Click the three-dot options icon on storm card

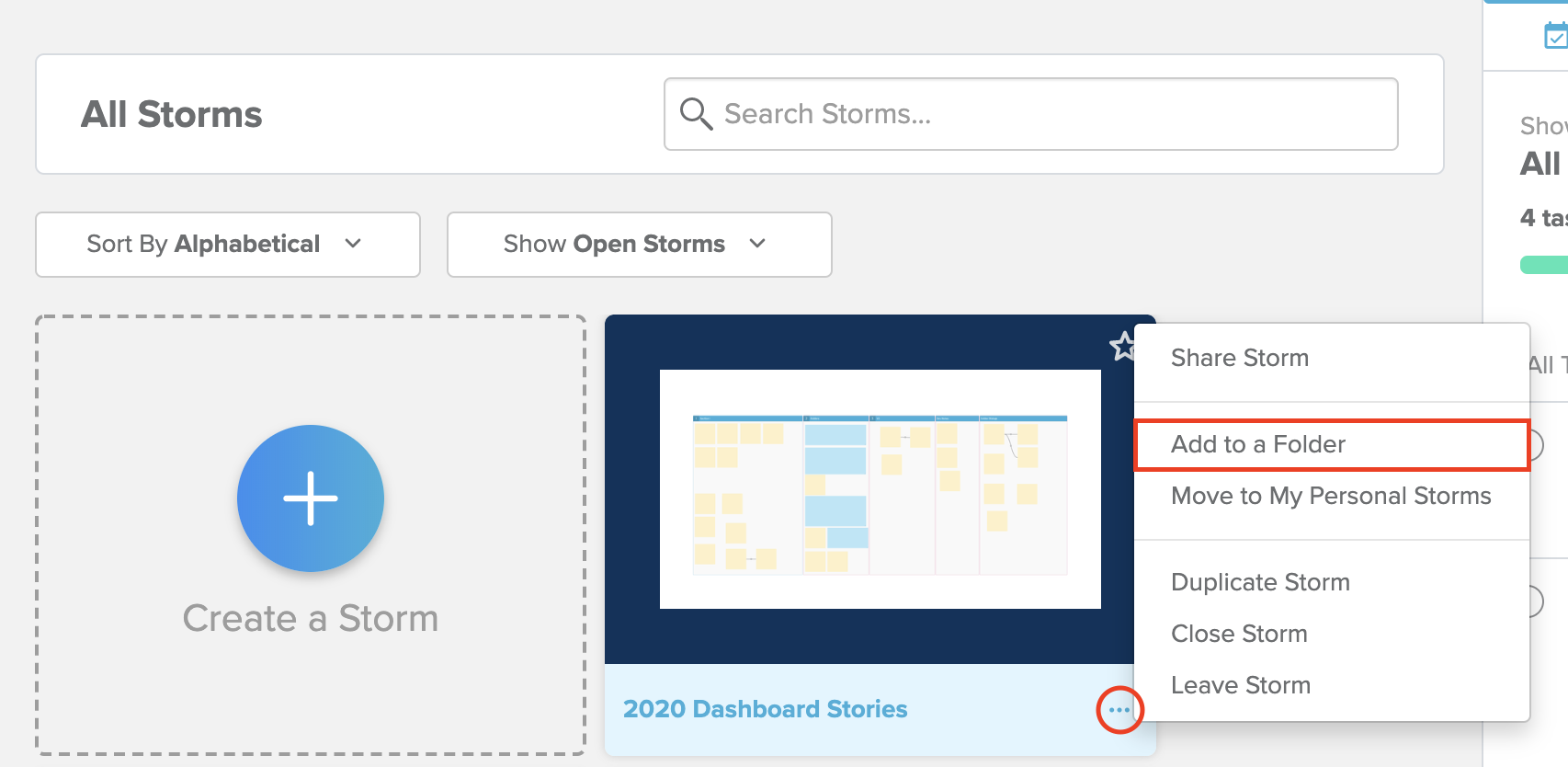(1119, 710)
